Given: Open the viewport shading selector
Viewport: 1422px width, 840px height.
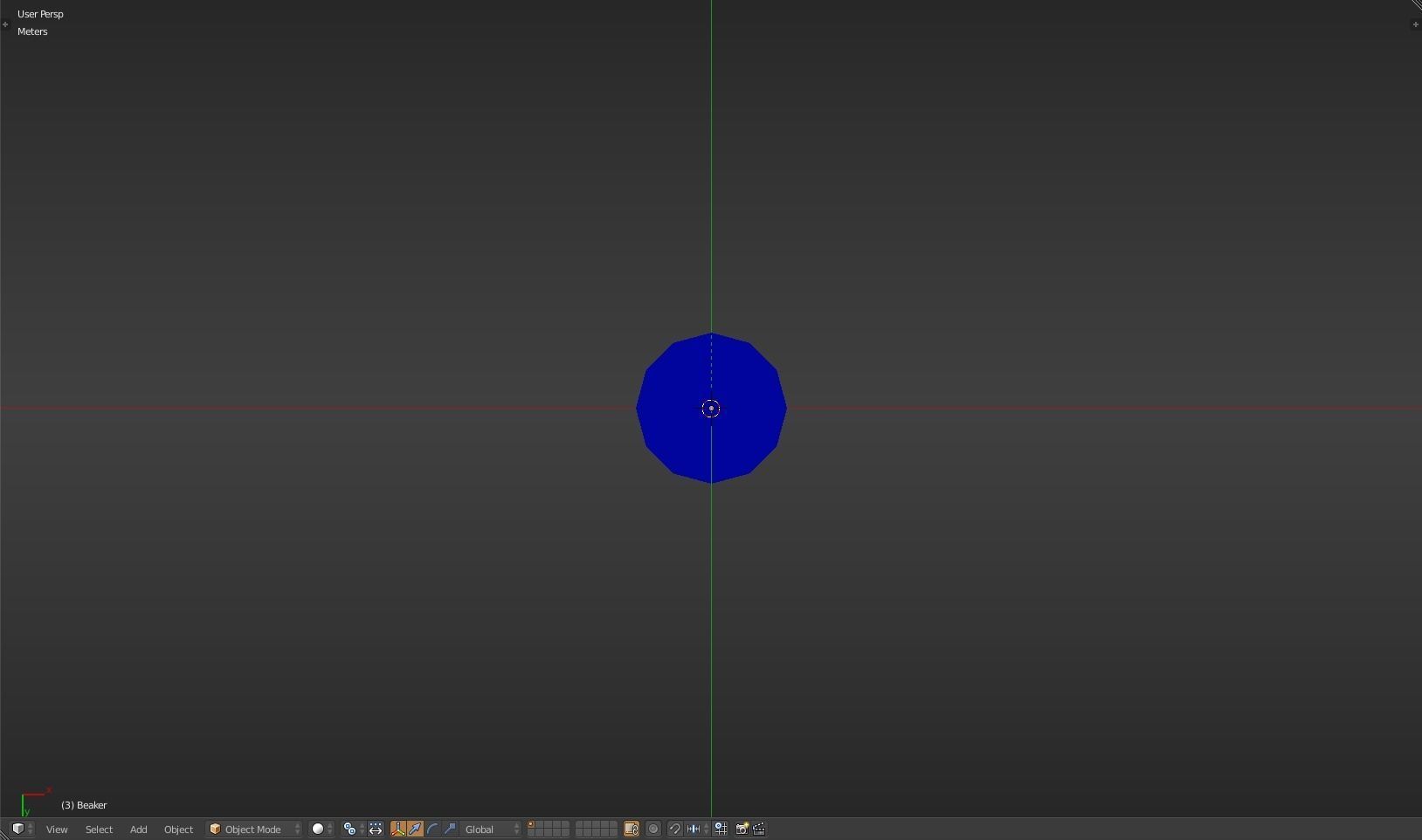Looking at the screenshot, I should 322,829.
